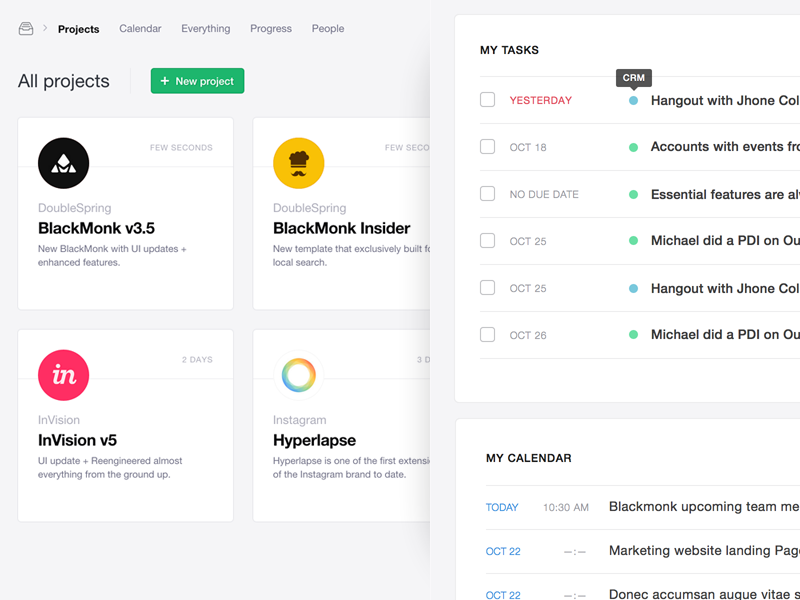
Task: Click the blue CRM dot on Yesterday task
Action: pos(633,100)
